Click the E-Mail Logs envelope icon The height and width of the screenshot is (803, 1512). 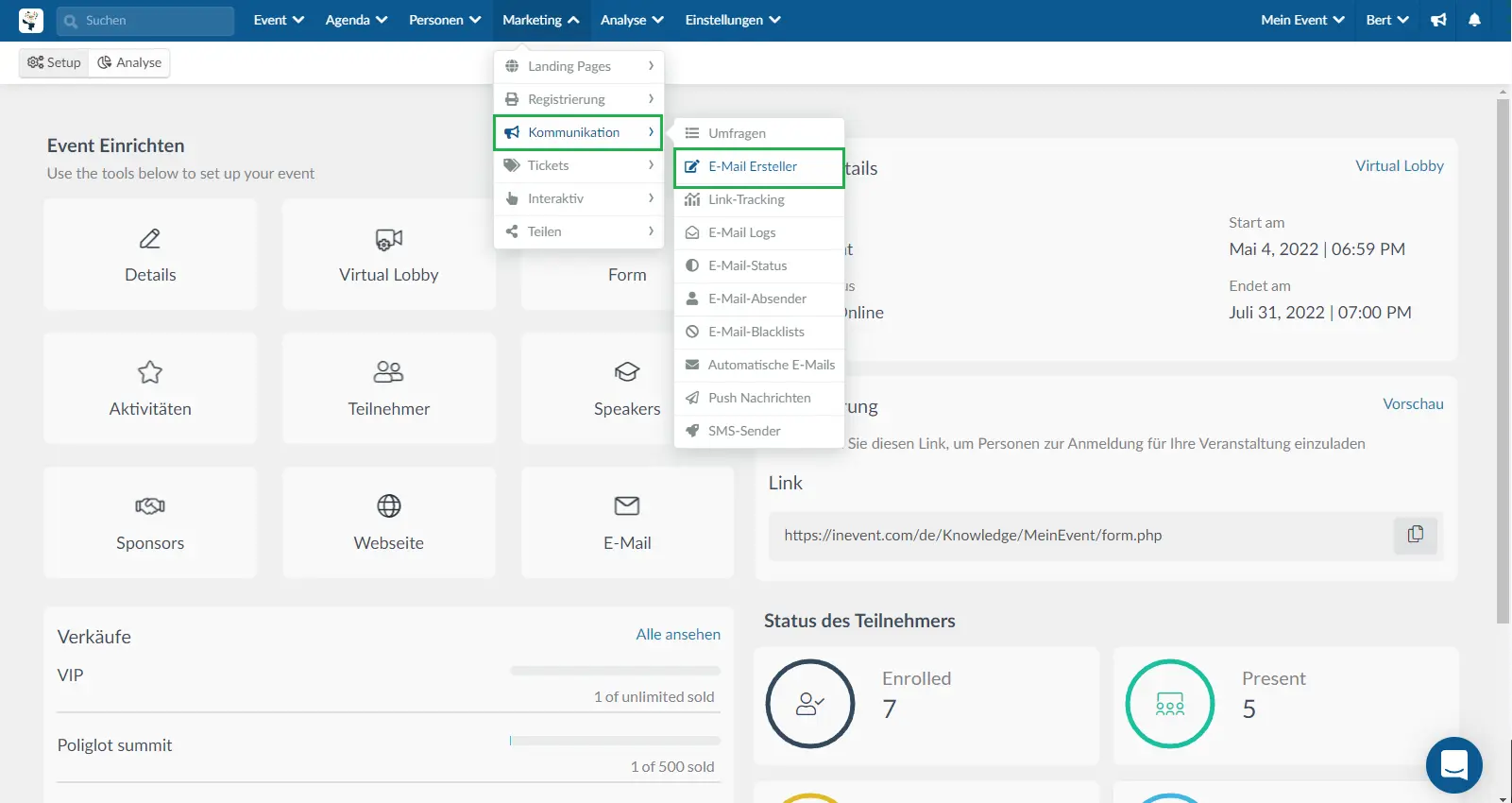pos(692,232)
